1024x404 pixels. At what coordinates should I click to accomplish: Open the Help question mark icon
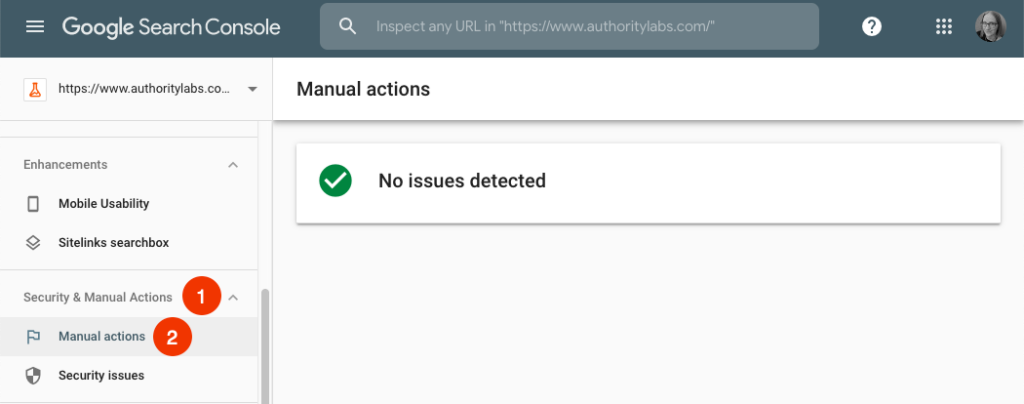[872, 27]
